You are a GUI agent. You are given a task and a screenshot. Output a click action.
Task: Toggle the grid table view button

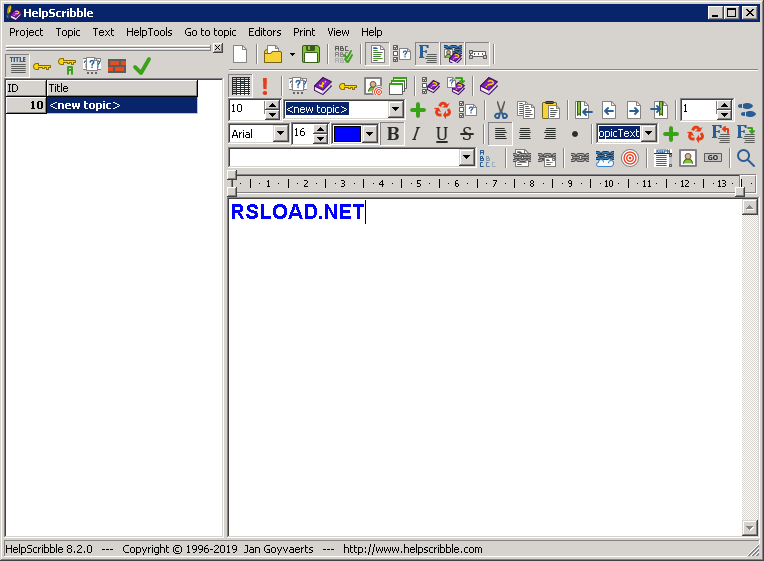(240, 86)
